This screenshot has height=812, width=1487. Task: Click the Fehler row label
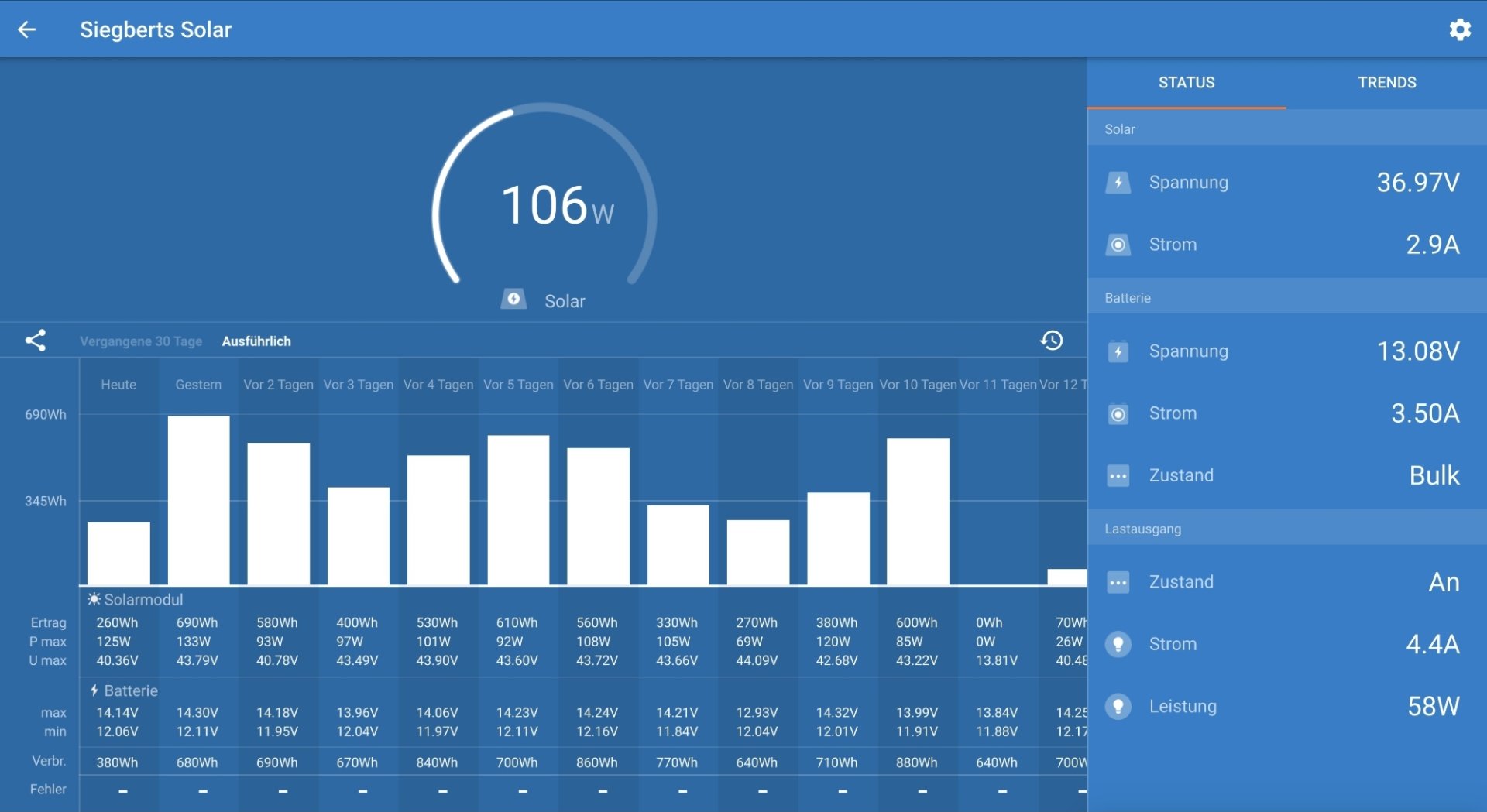click(x=48, y=789)
